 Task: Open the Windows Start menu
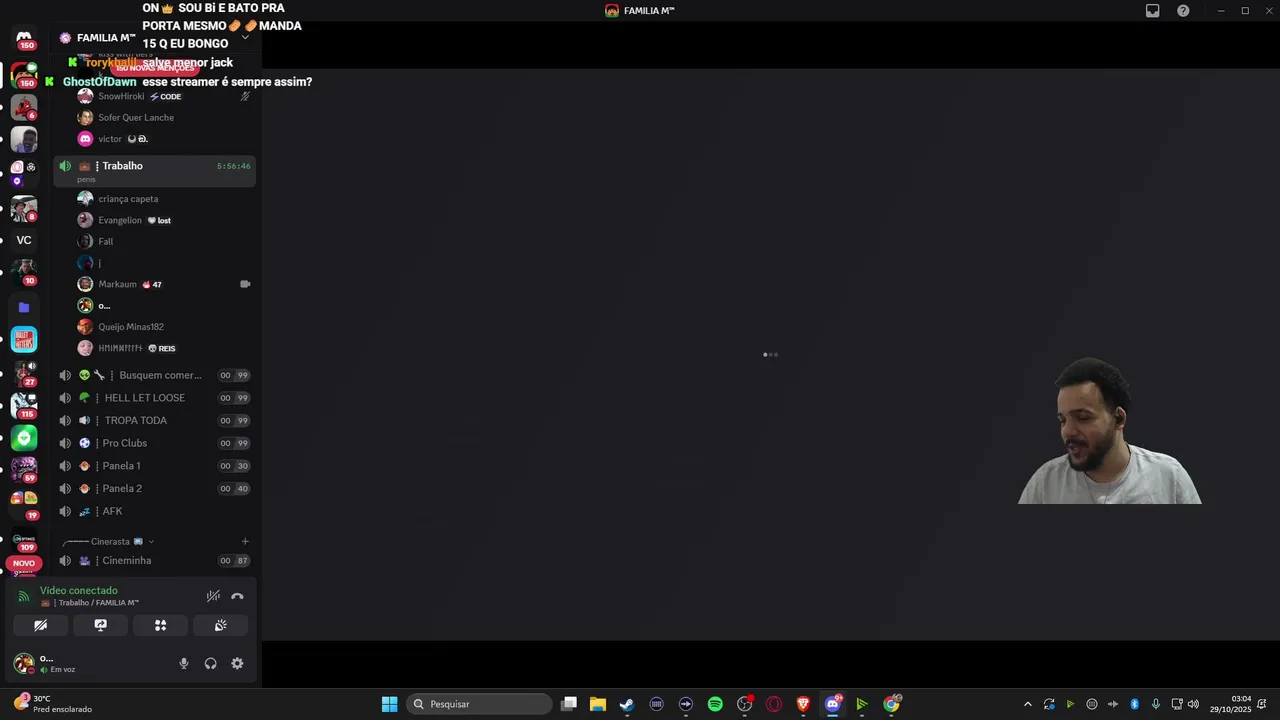[389, 704]
